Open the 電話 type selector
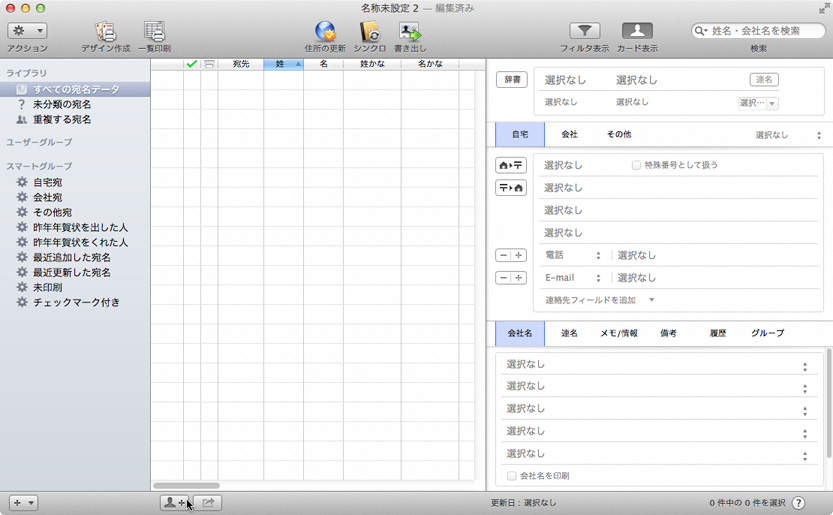The height and width of the screenshot is (515, 833). point(573,255)
